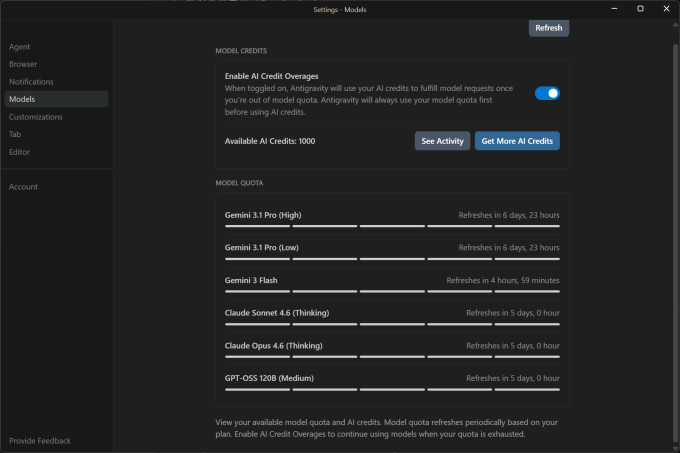This screenshot has height=453, width=680.
Task: Open the Account section
Action: [23, 187]
